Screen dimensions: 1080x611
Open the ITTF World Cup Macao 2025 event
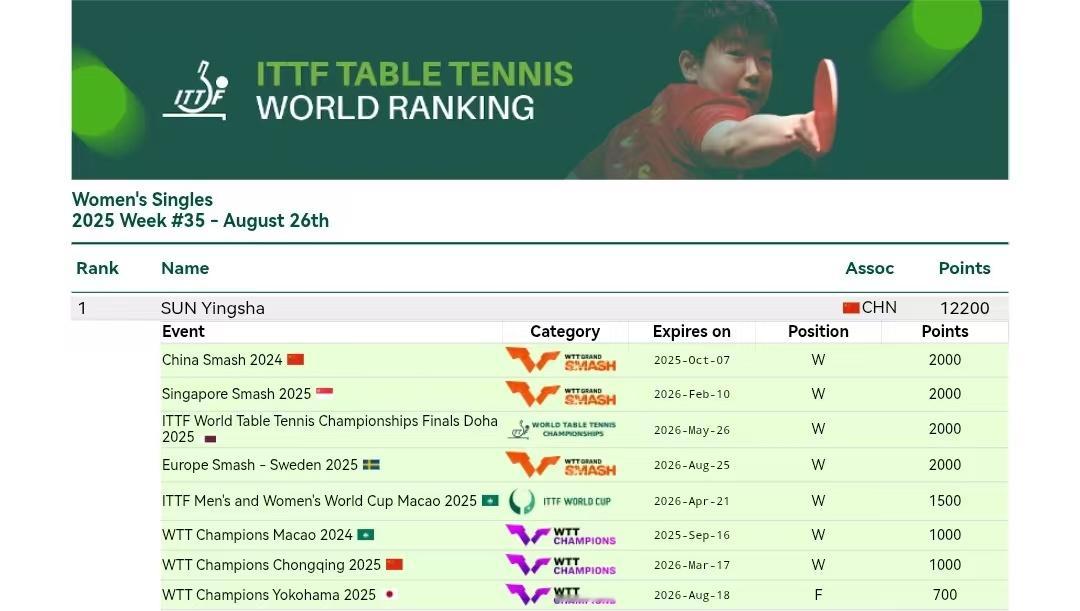[319, 501]
